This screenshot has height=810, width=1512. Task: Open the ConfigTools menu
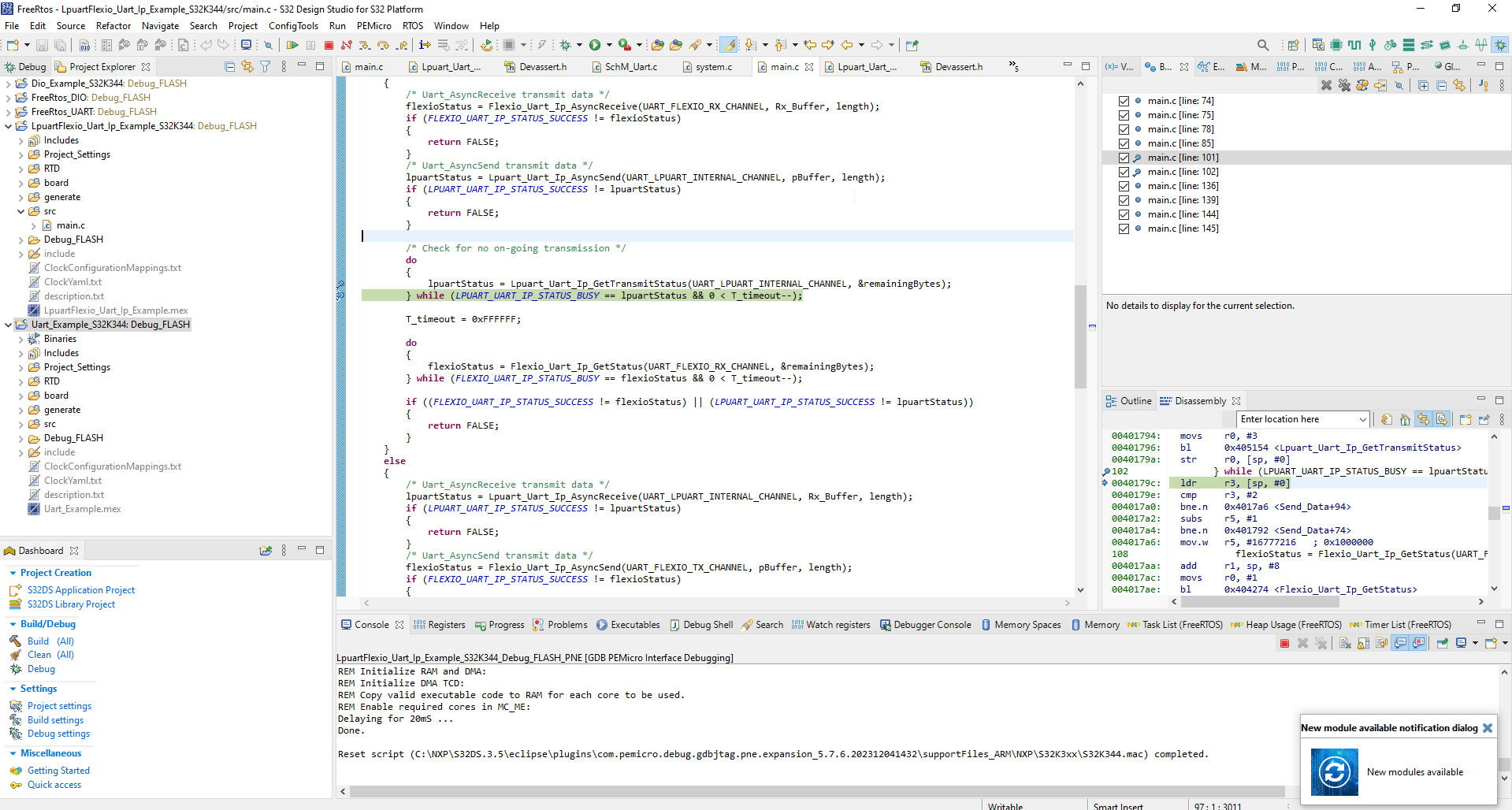[x=293, y=26]
